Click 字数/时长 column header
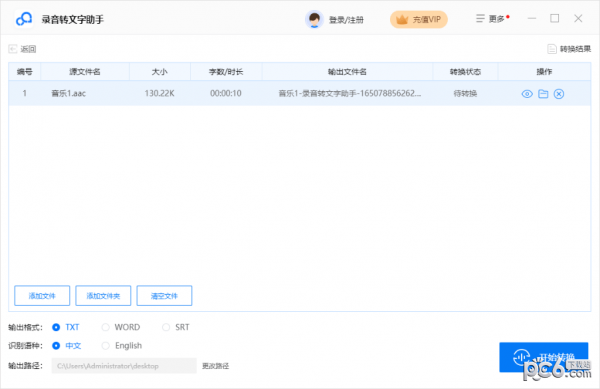The width and height of the screenshot is (600, 389). pos(226,72)
